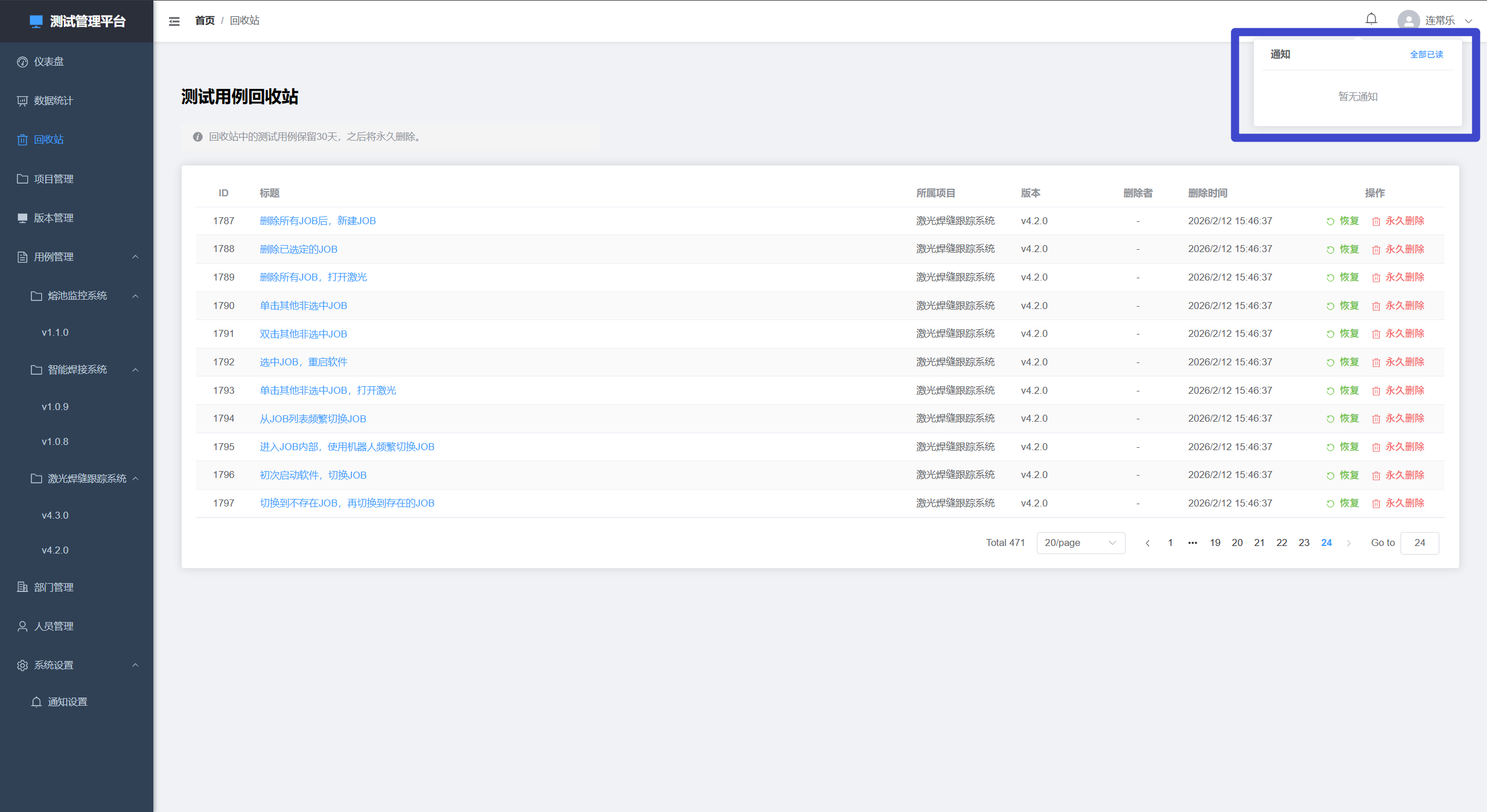Click 通知设置 bell icon in sidebar
This screenshot has height=812, width=1487.
click(x=37, y=702)
